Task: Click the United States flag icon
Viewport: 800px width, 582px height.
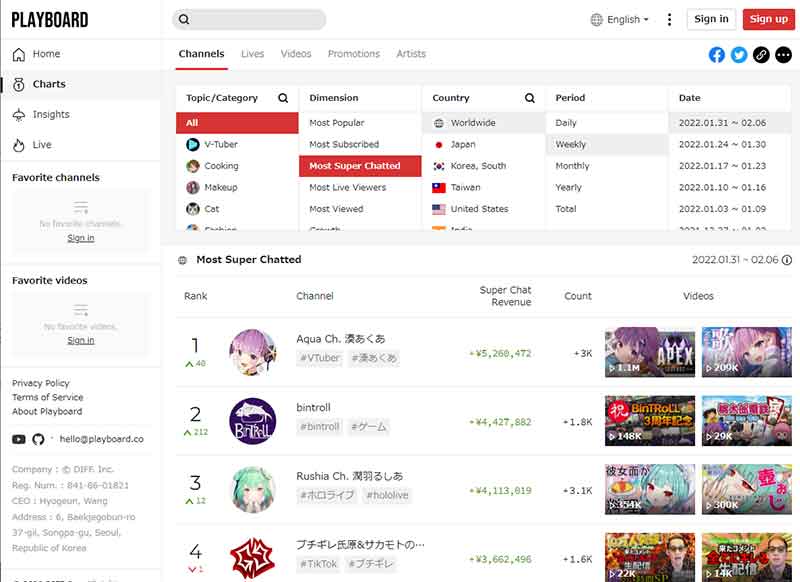Action: [x=439, y=209]
